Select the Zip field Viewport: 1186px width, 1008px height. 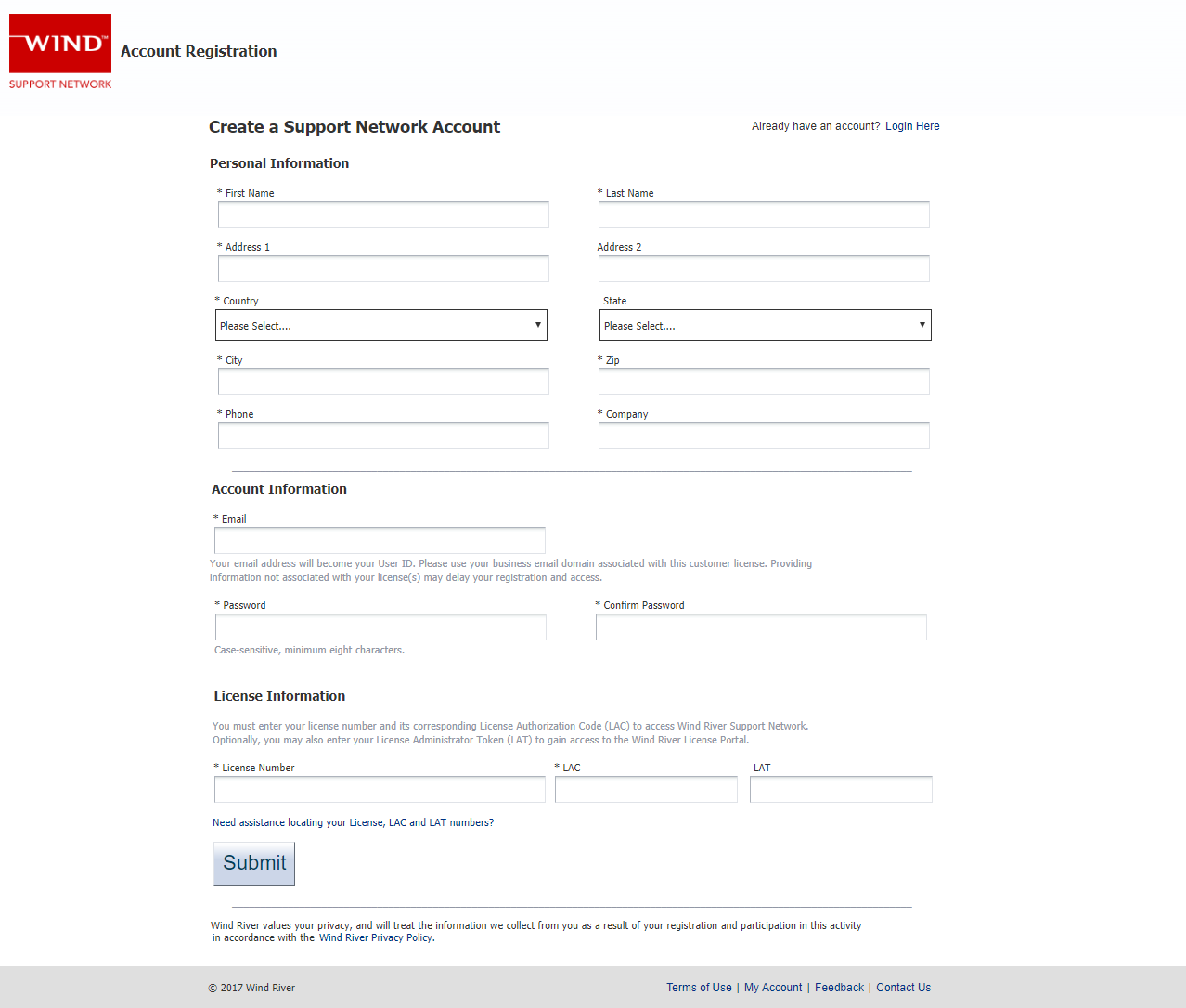click(x=764, y=382)
